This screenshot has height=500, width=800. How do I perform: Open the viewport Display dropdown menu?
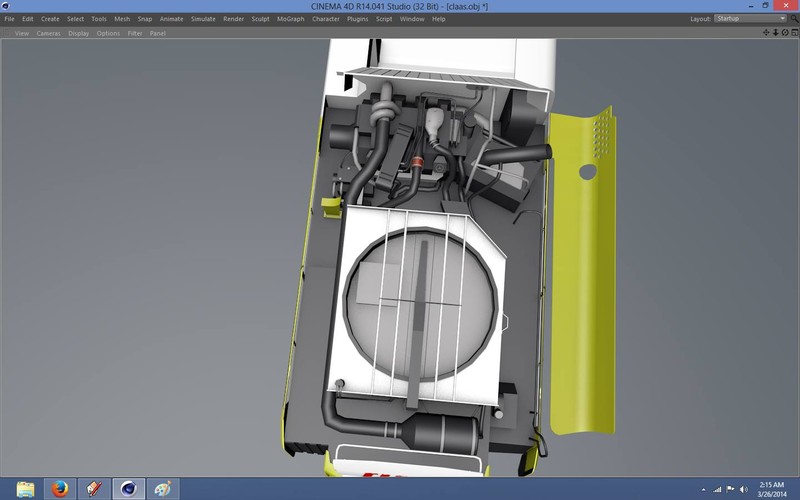click(x=78, y=33)
